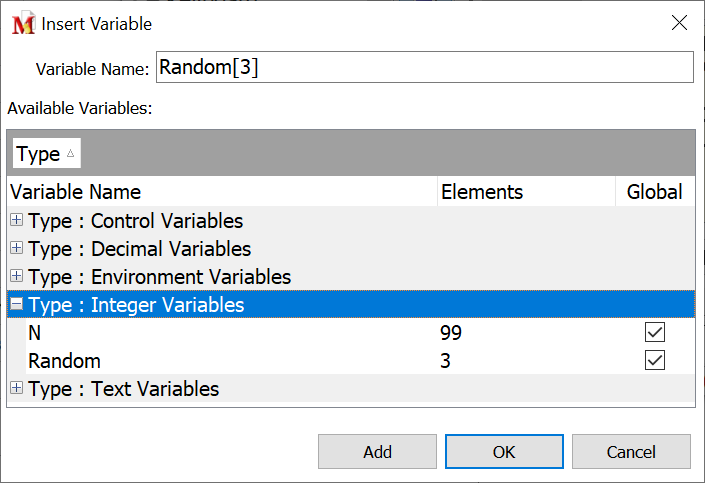The height and width of the screenshot is (483, 705).
Task: Toggle Global checkbox for Random variable
Action: (655, 361)
